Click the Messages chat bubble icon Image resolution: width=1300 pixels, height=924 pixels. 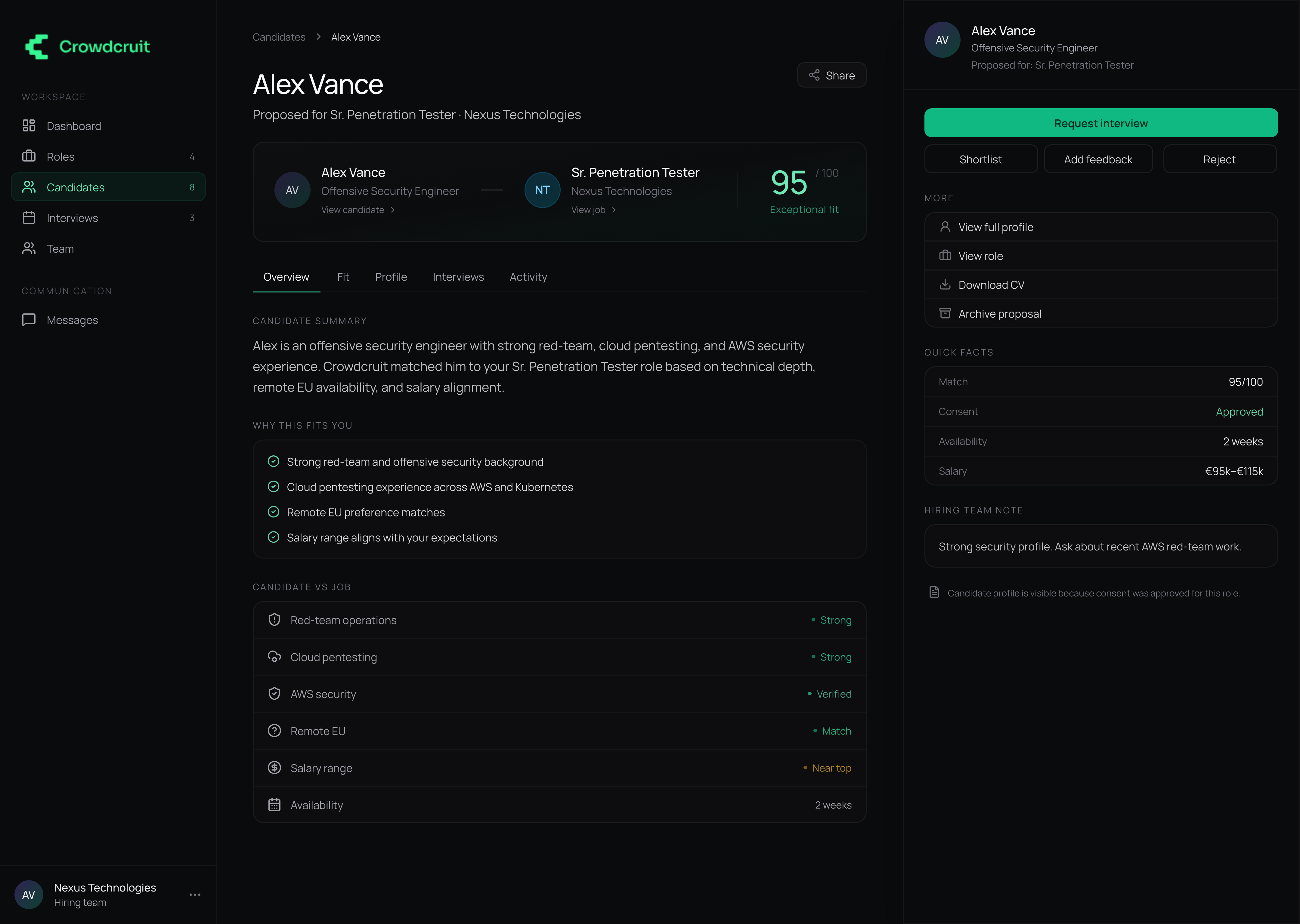coord(29,320)
